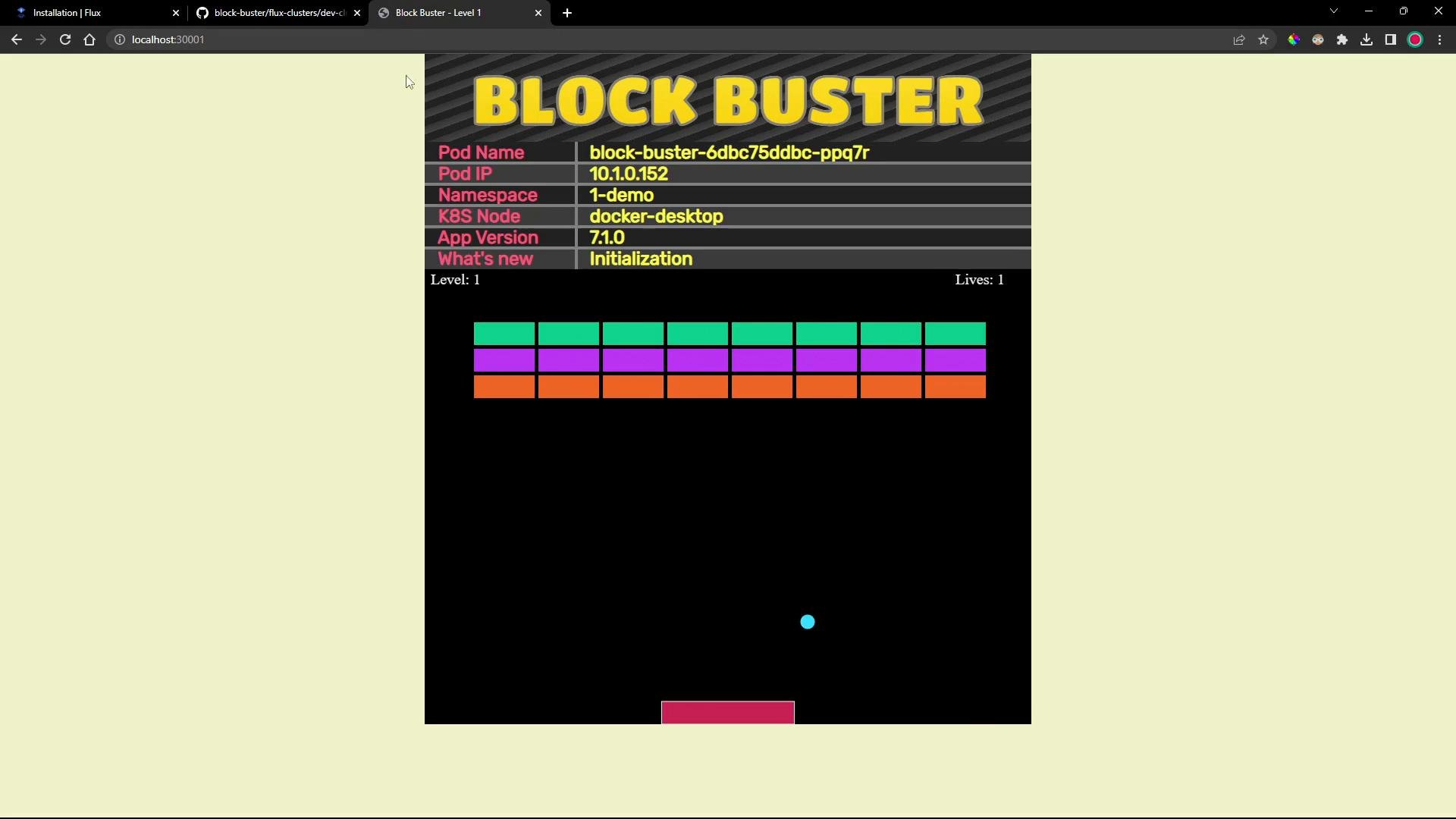Image resolution: width=1456 pixels, height=819 pixels.
Task: Open the Extensions puzzle icon
Action: [1342, 39]
